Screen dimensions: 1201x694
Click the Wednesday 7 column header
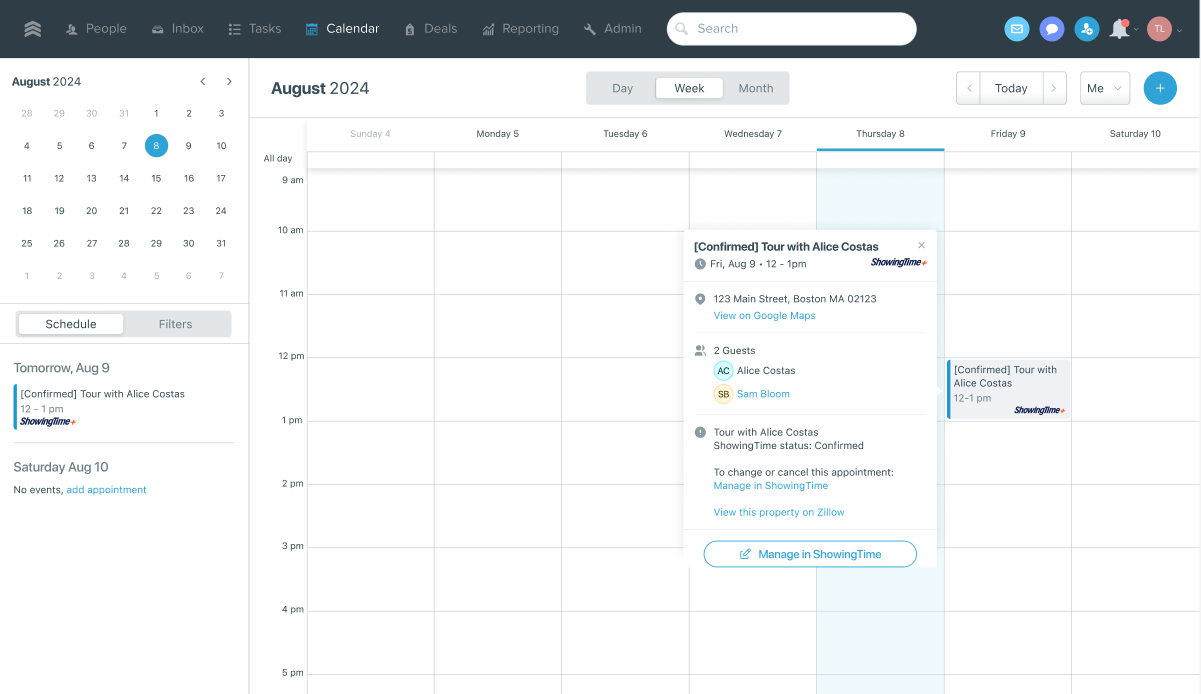[753, 134]
